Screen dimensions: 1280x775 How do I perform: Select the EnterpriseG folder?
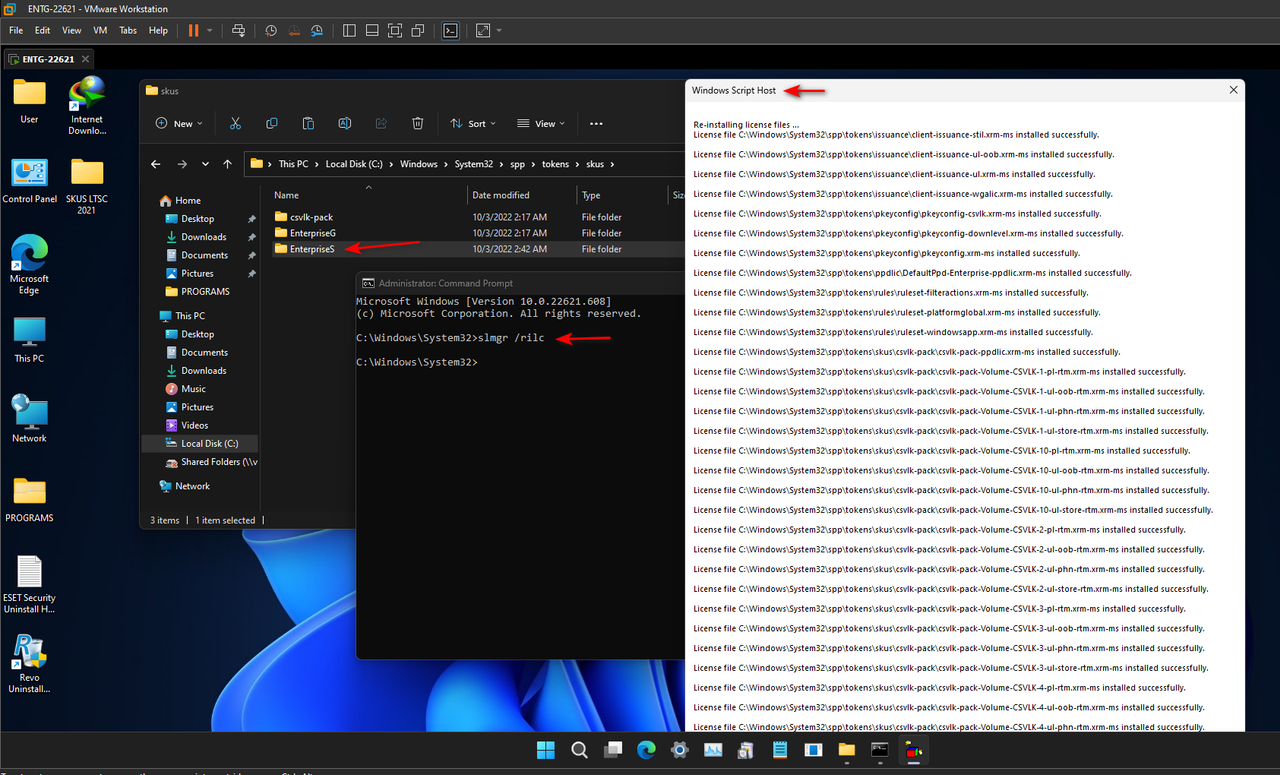tap(312, 233)
